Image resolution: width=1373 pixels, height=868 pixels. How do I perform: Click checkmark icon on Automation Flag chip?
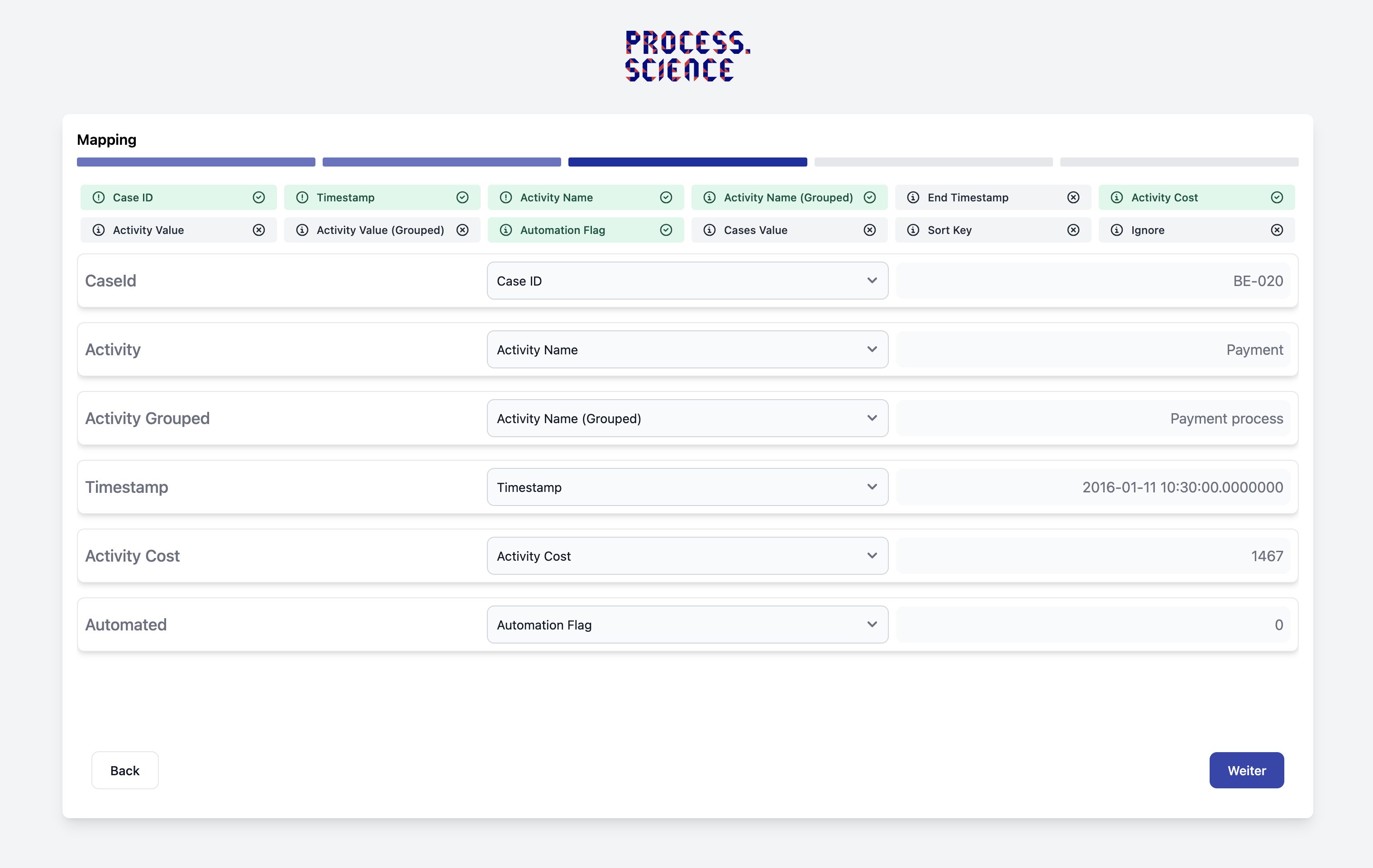pos(666,230)
